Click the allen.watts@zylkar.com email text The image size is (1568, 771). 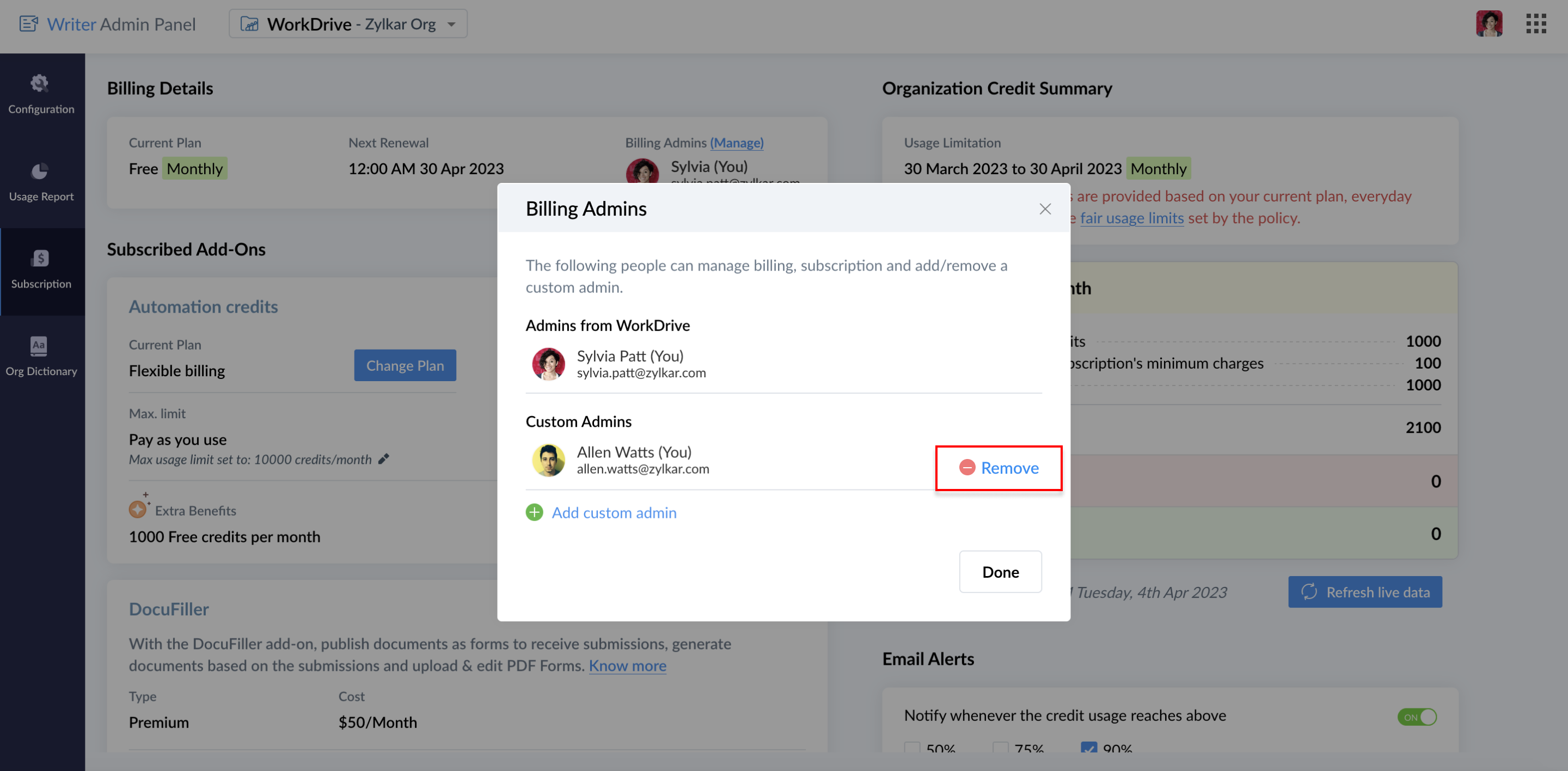643,469
